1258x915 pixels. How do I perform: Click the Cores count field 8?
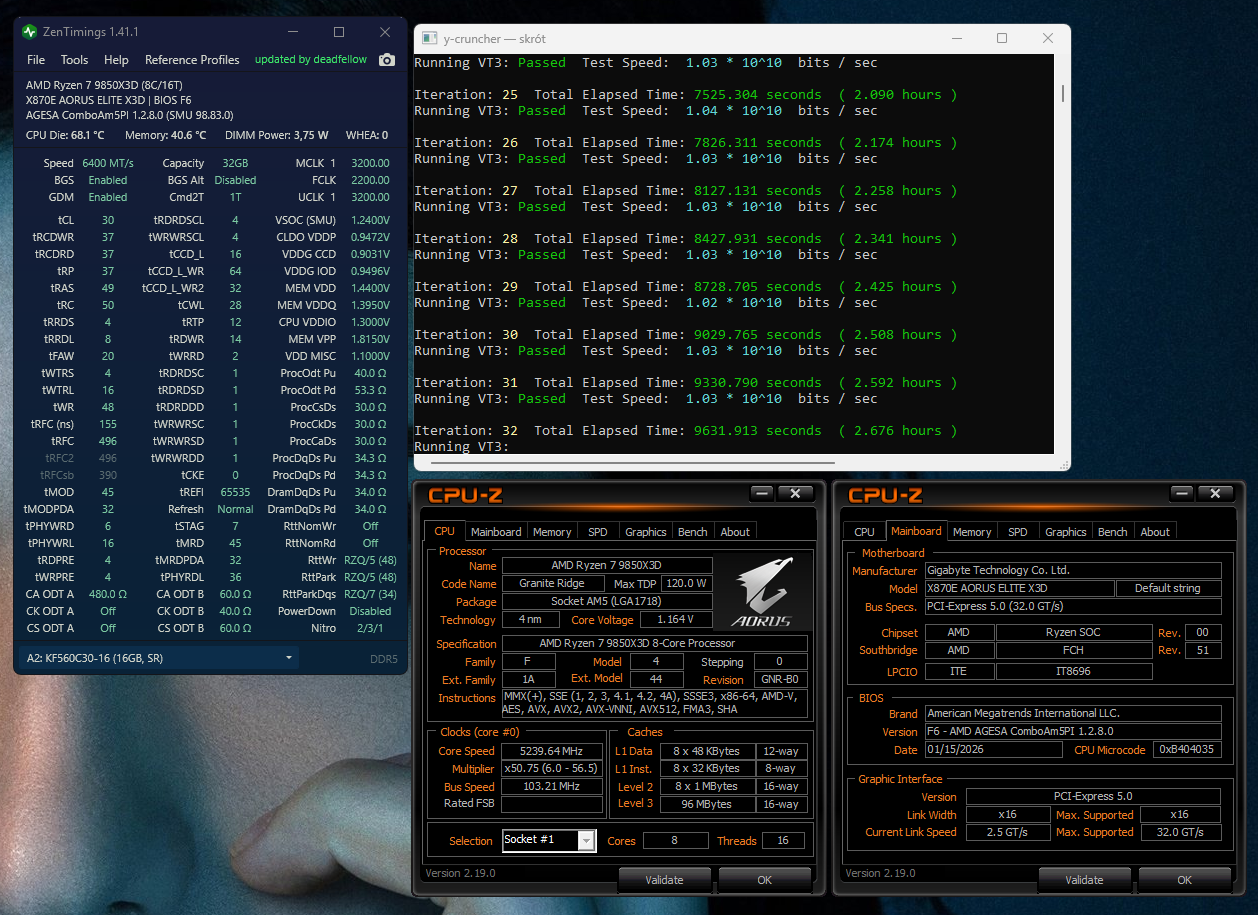click(674, 840)
